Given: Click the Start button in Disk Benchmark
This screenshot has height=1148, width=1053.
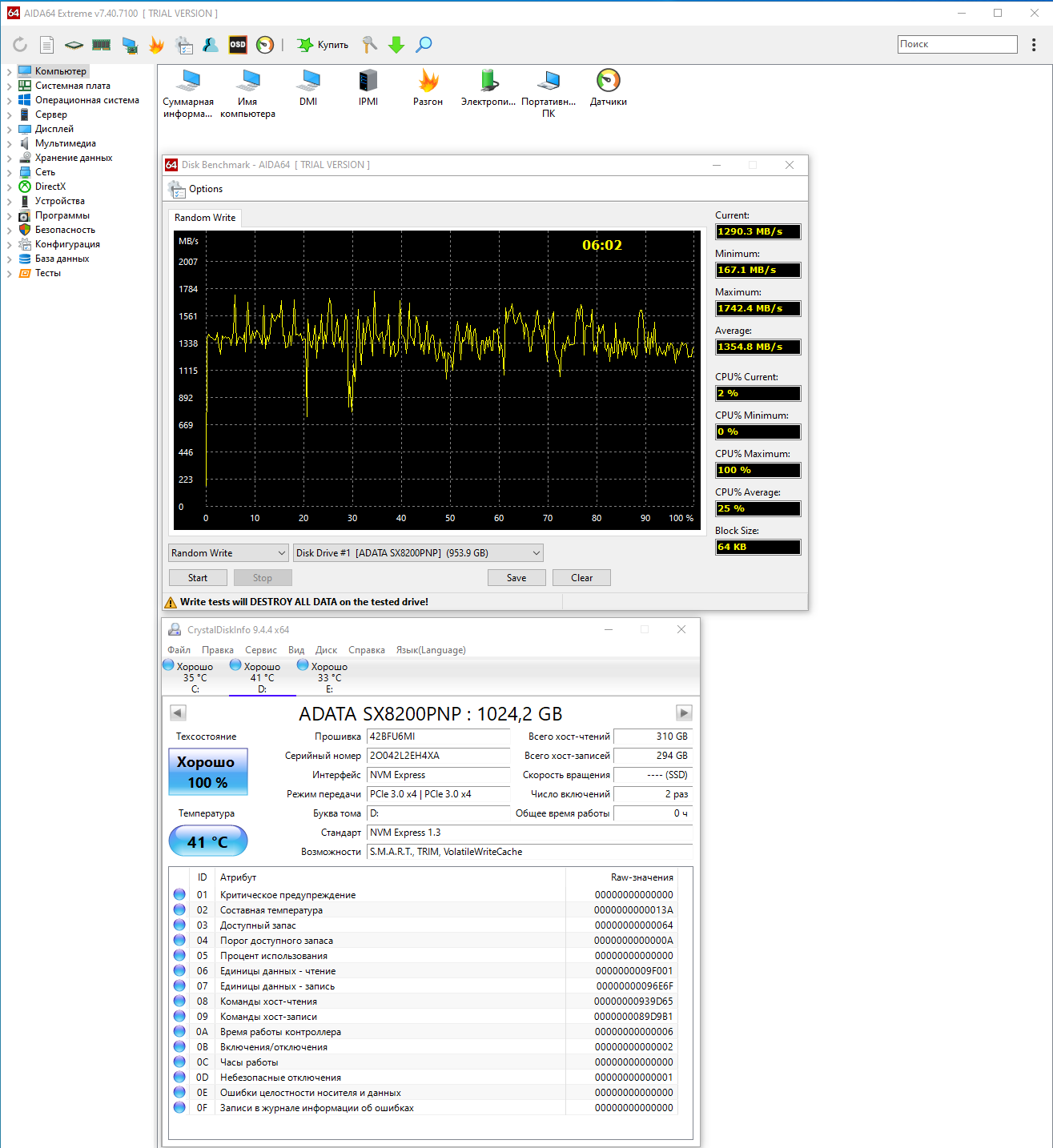Looking at the screenshot, I should pyautogui.click(x=198, y=578).
